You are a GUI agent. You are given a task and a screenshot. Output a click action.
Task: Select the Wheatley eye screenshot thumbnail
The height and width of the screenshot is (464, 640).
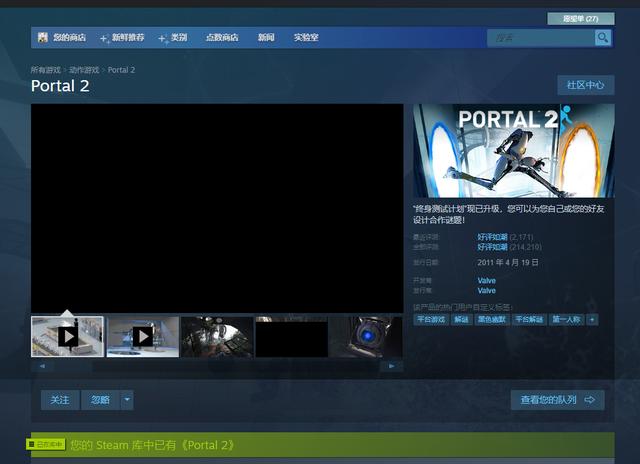(x=366, y=337)
